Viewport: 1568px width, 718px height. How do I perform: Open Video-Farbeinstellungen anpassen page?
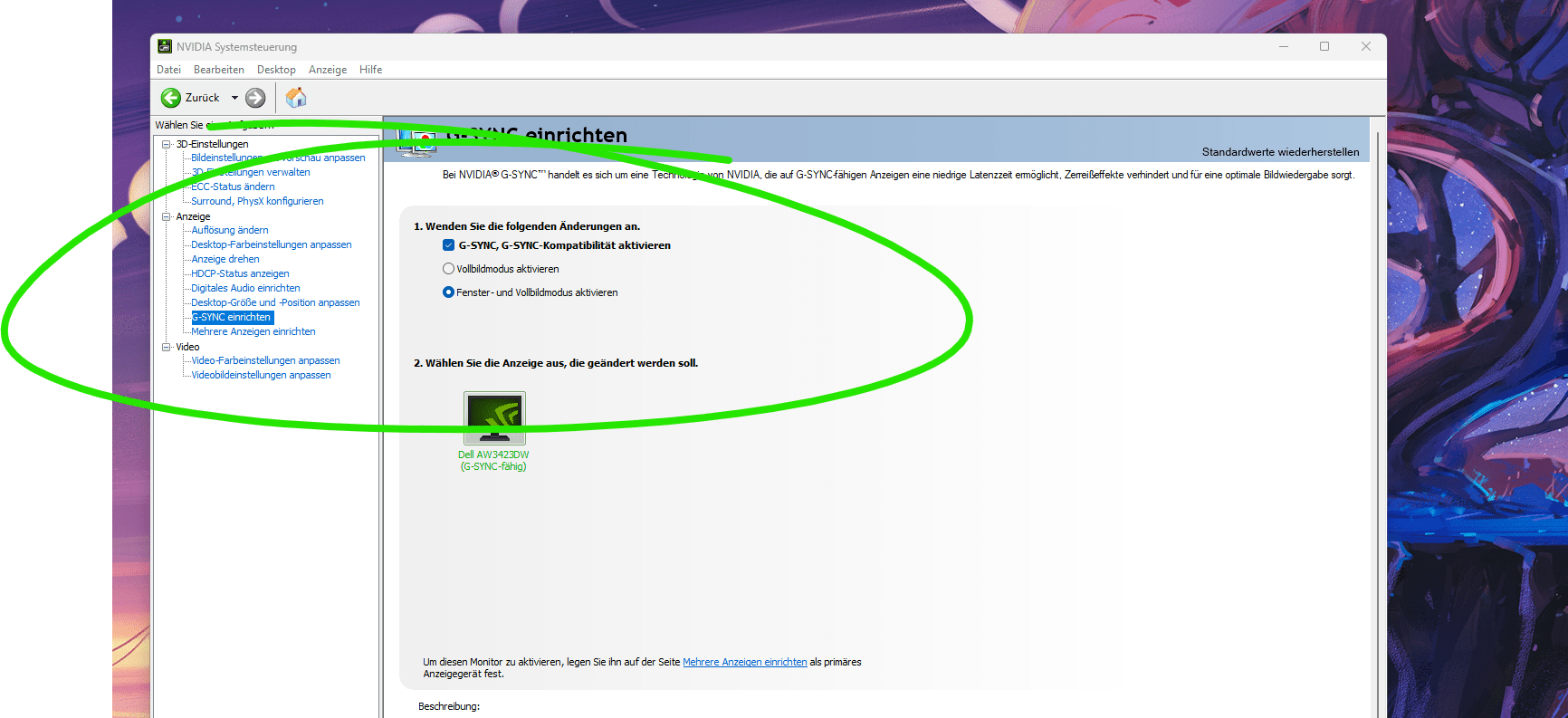pos(265,360)
